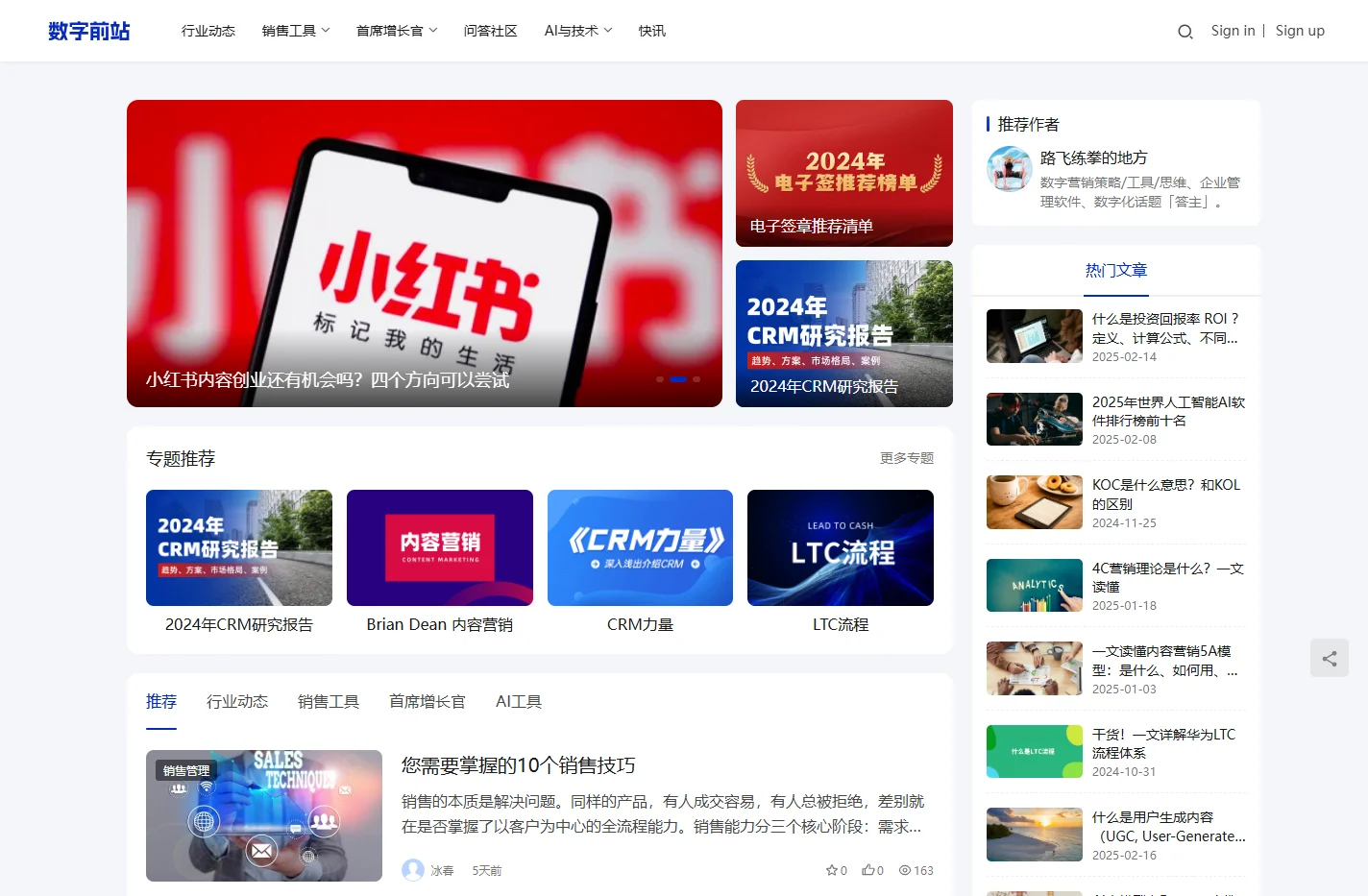The image size is (1368, 896).
Task: Open hot article 什么是投资回报率 ROI
Action: (1165, 328)
